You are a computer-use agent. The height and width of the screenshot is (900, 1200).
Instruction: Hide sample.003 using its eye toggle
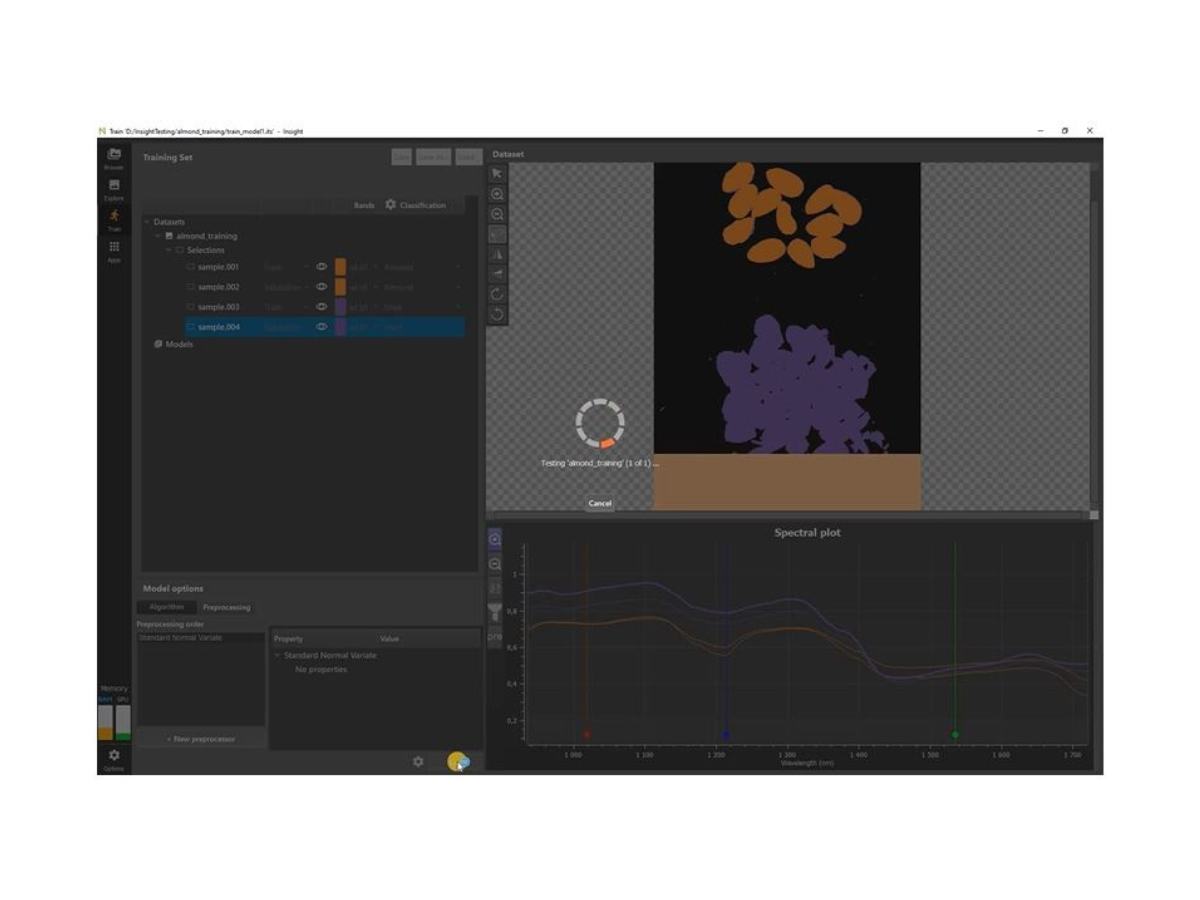click(x=322, y=307)
